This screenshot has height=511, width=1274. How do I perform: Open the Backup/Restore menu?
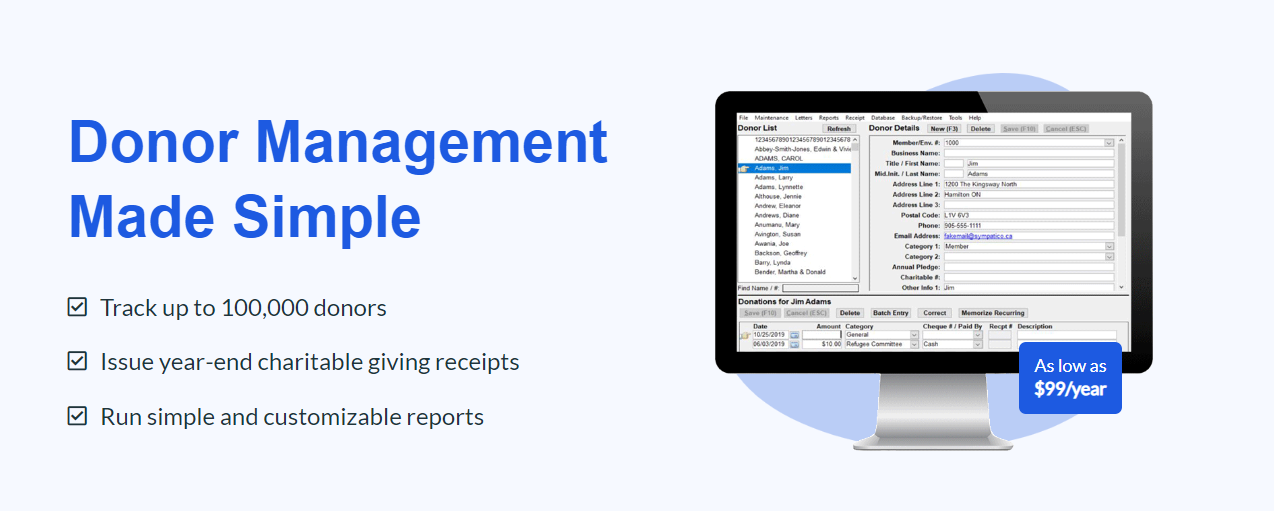(x=922, y=118)
